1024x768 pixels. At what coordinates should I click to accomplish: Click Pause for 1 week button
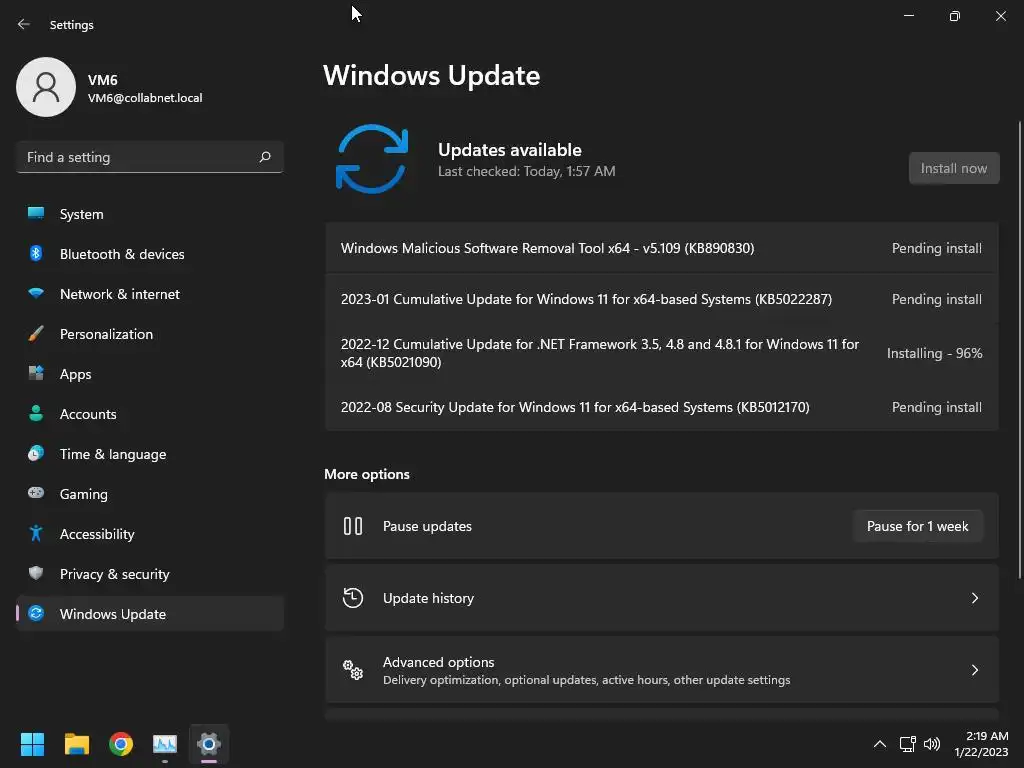[x=918, y=526]
